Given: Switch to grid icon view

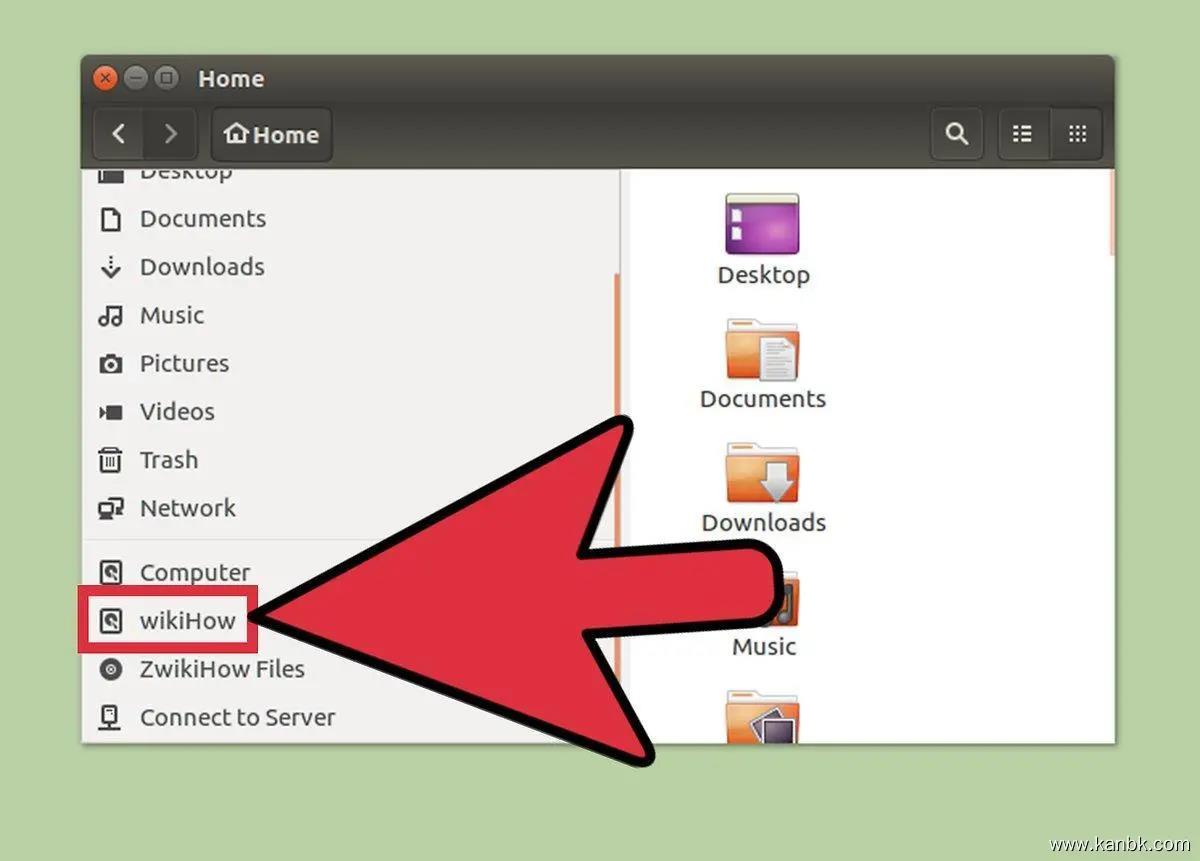Looking at the screenshot, I should click(x=1077, y=134).
